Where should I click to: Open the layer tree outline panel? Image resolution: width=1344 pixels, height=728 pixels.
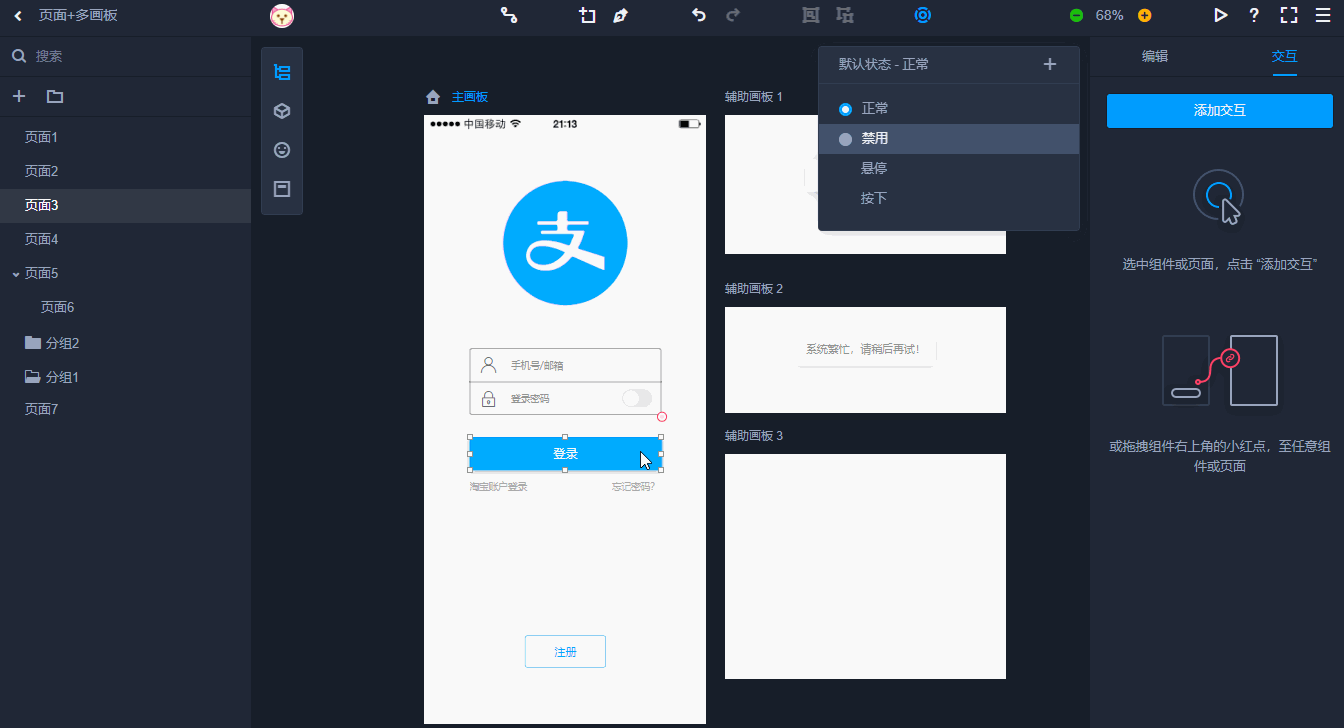282,72
